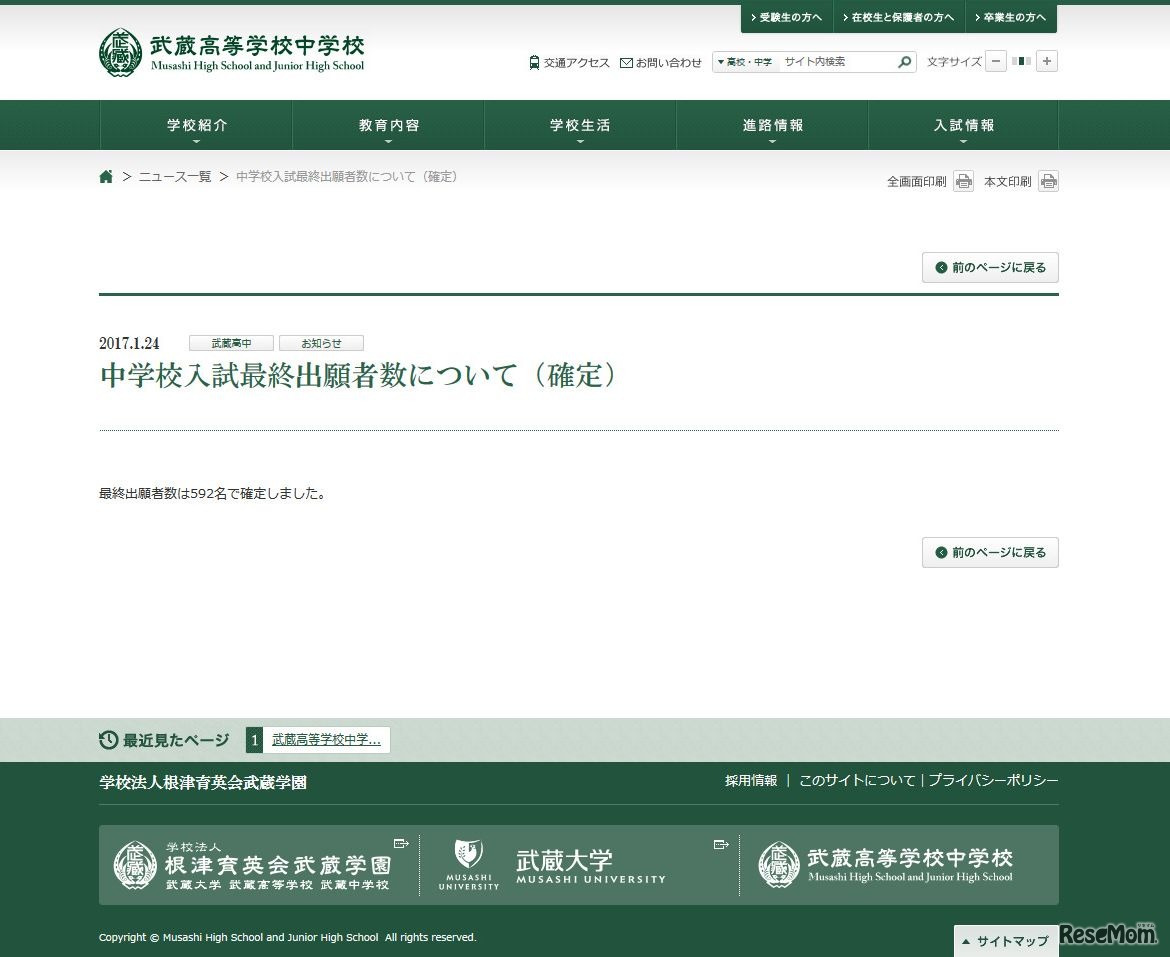
Task: Expand the サイトマップ panel at bottom
Action: [1006, 941]
